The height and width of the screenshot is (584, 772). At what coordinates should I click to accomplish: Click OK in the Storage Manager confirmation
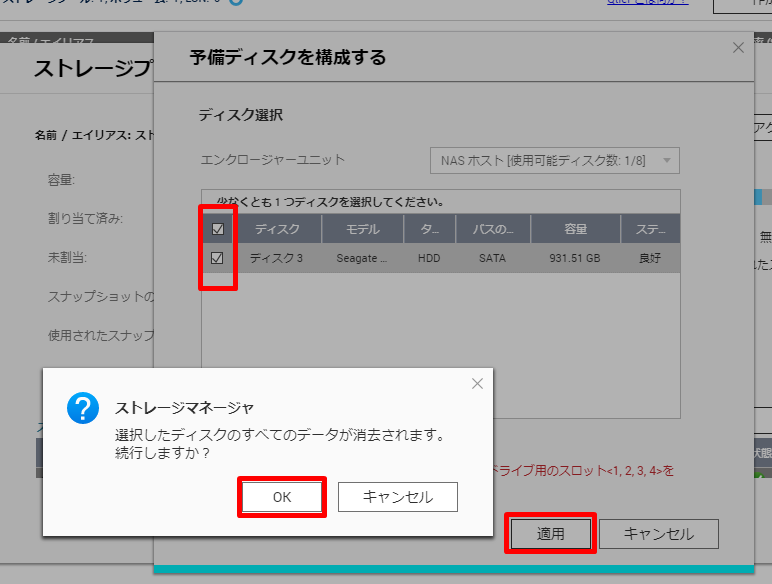[x=282, y=497]
